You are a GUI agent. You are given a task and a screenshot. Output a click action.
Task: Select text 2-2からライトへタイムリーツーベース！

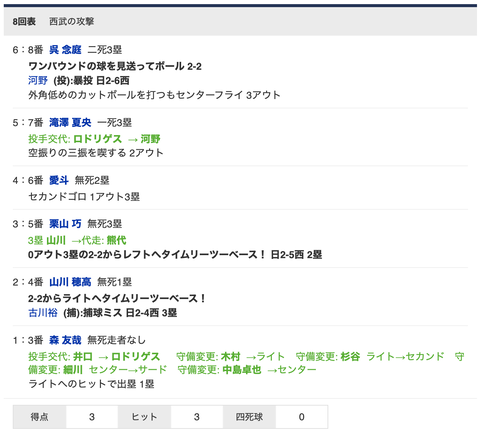tap(117, 298)
